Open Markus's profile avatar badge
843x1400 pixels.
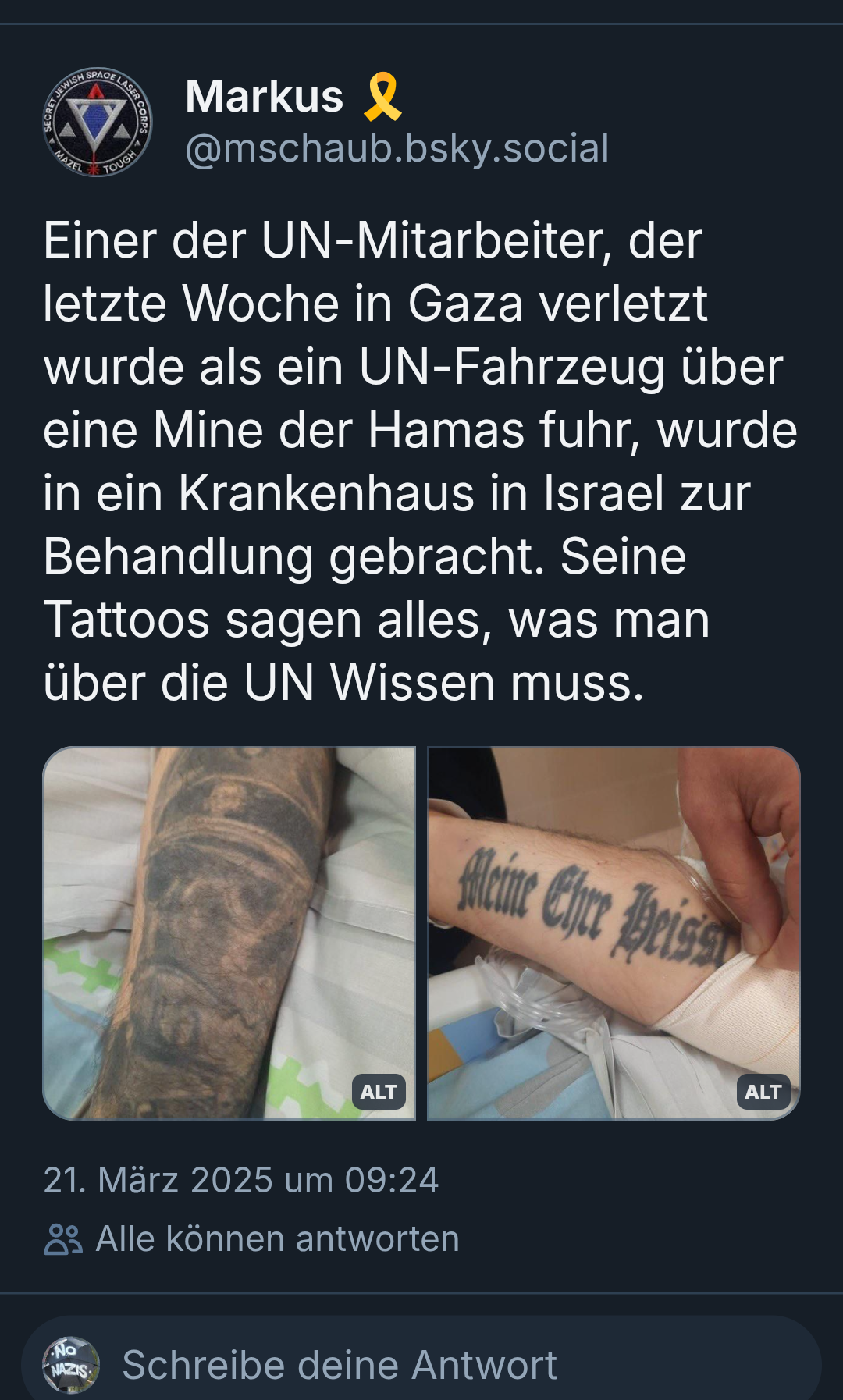(97, 122)
